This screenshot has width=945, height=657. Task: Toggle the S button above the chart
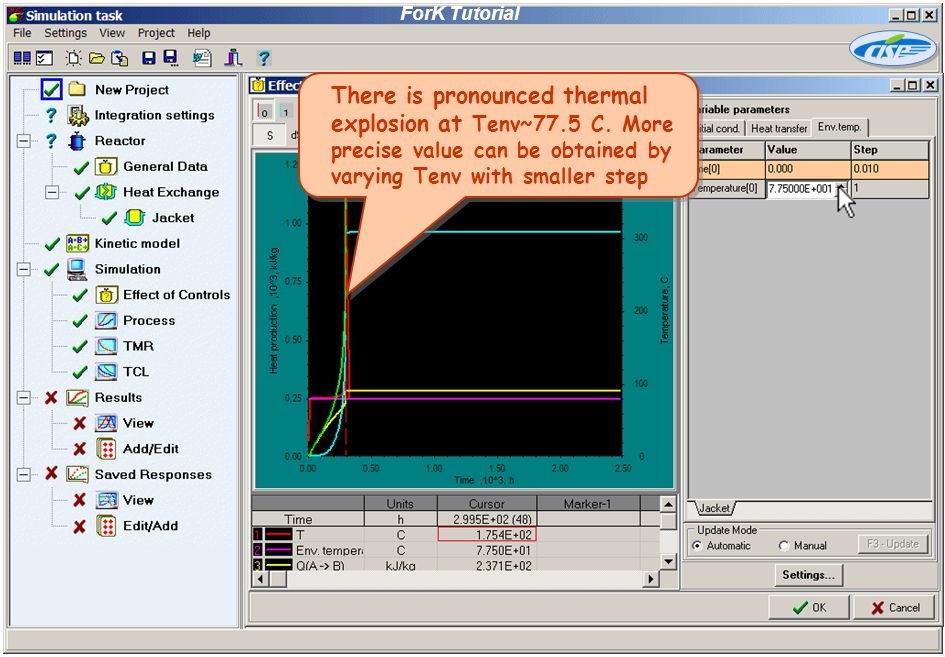269,136
